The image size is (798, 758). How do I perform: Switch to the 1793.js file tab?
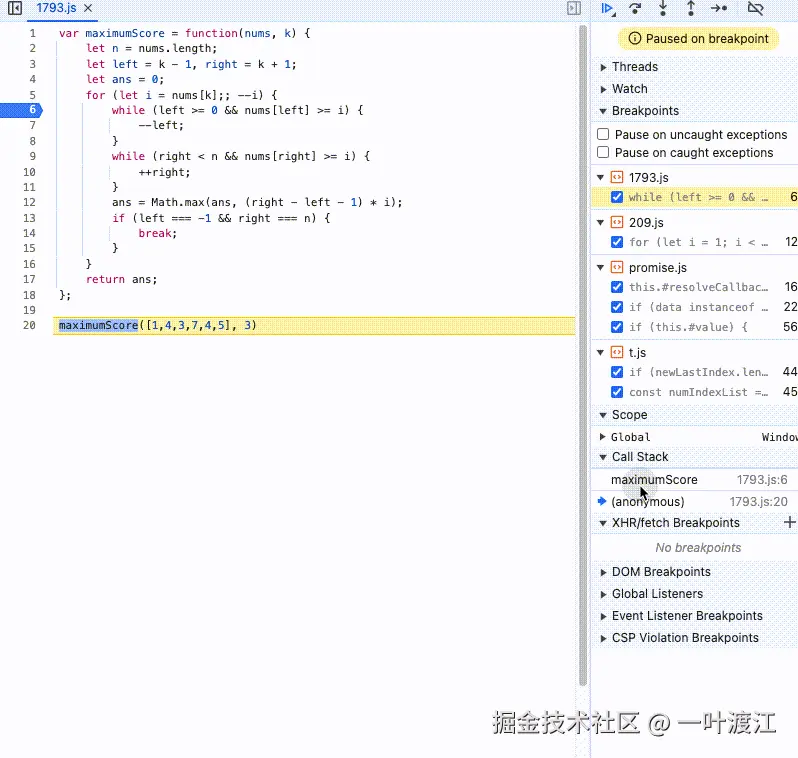[56, 8]
